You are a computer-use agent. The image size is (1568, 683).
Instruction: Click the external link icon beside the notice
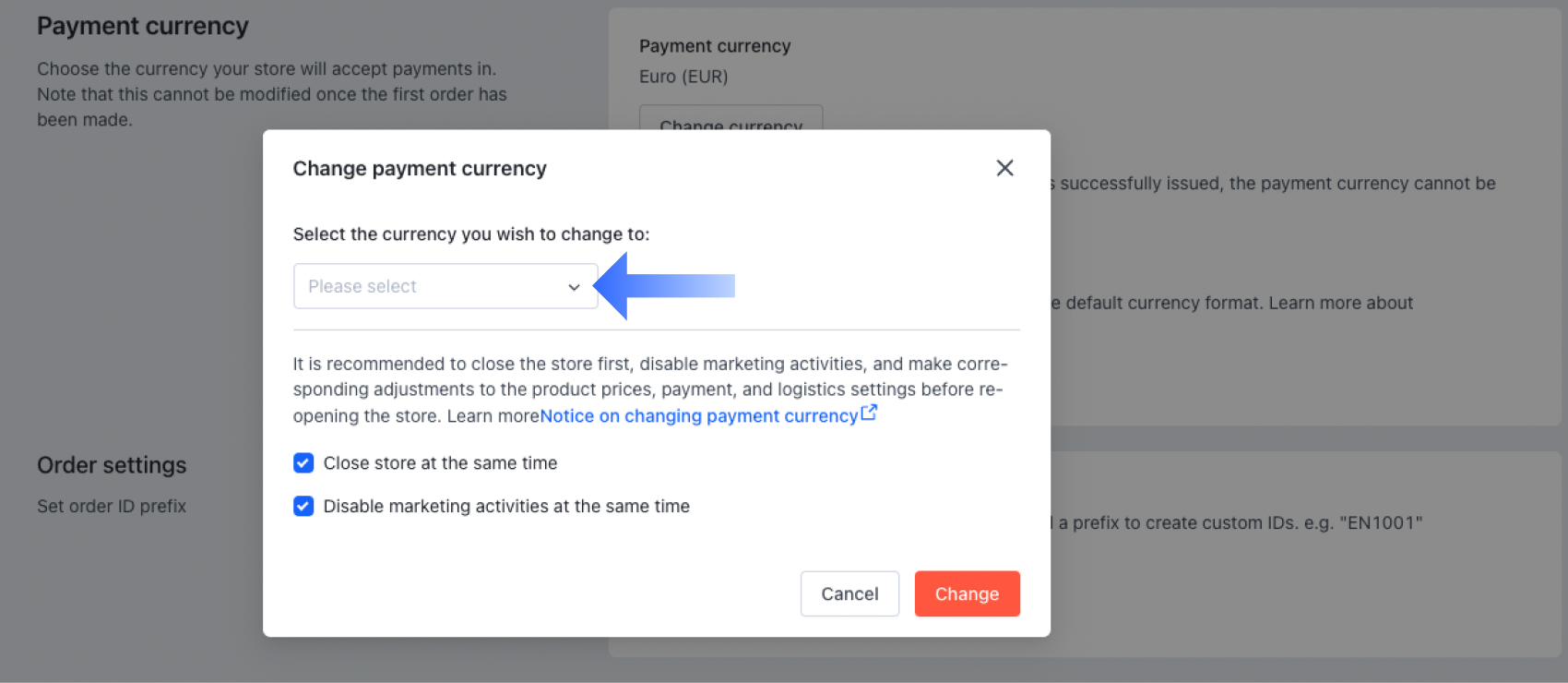coord(869,413)
